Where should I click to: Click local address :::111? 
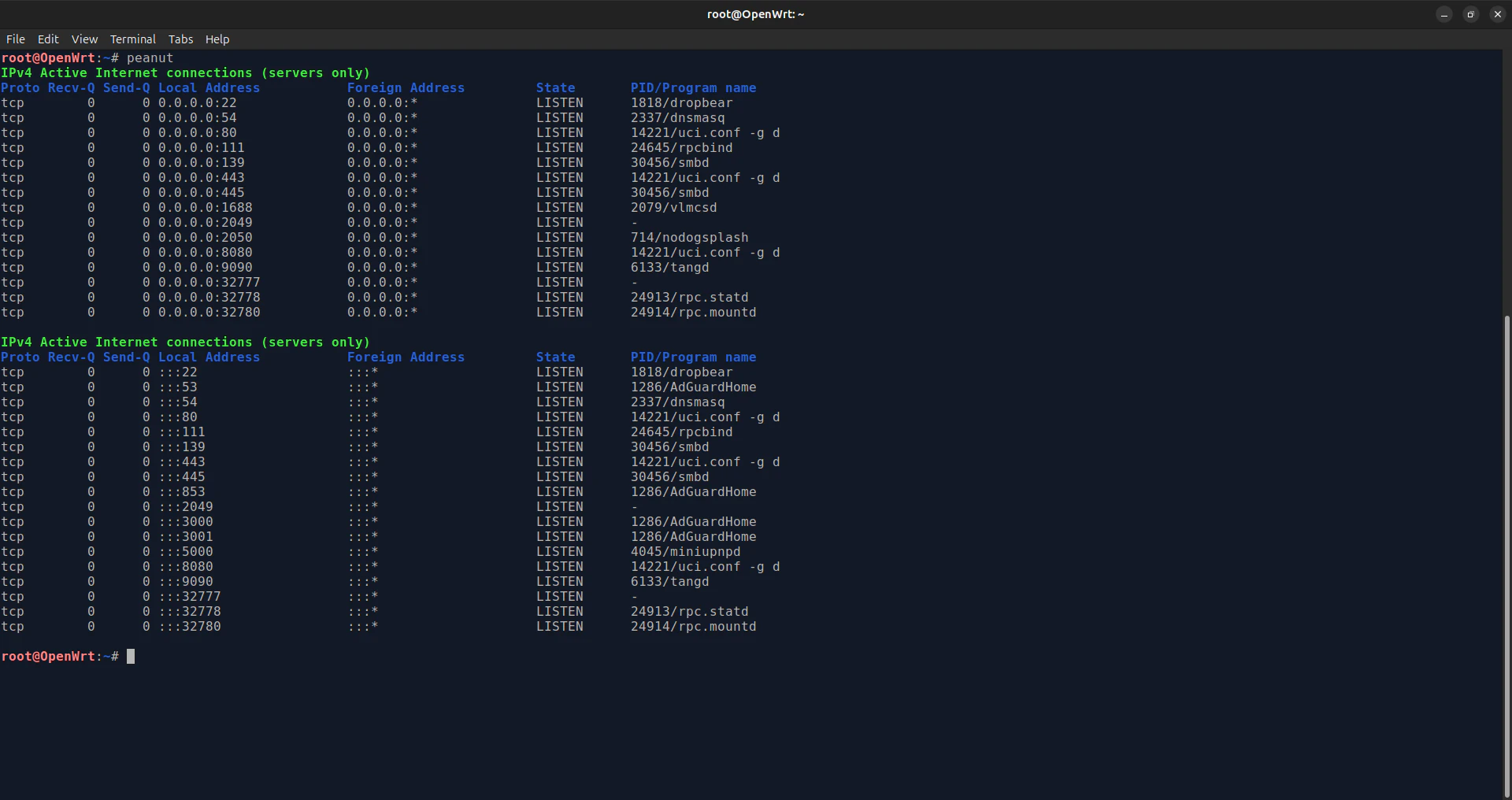click(x=182, y=432)
